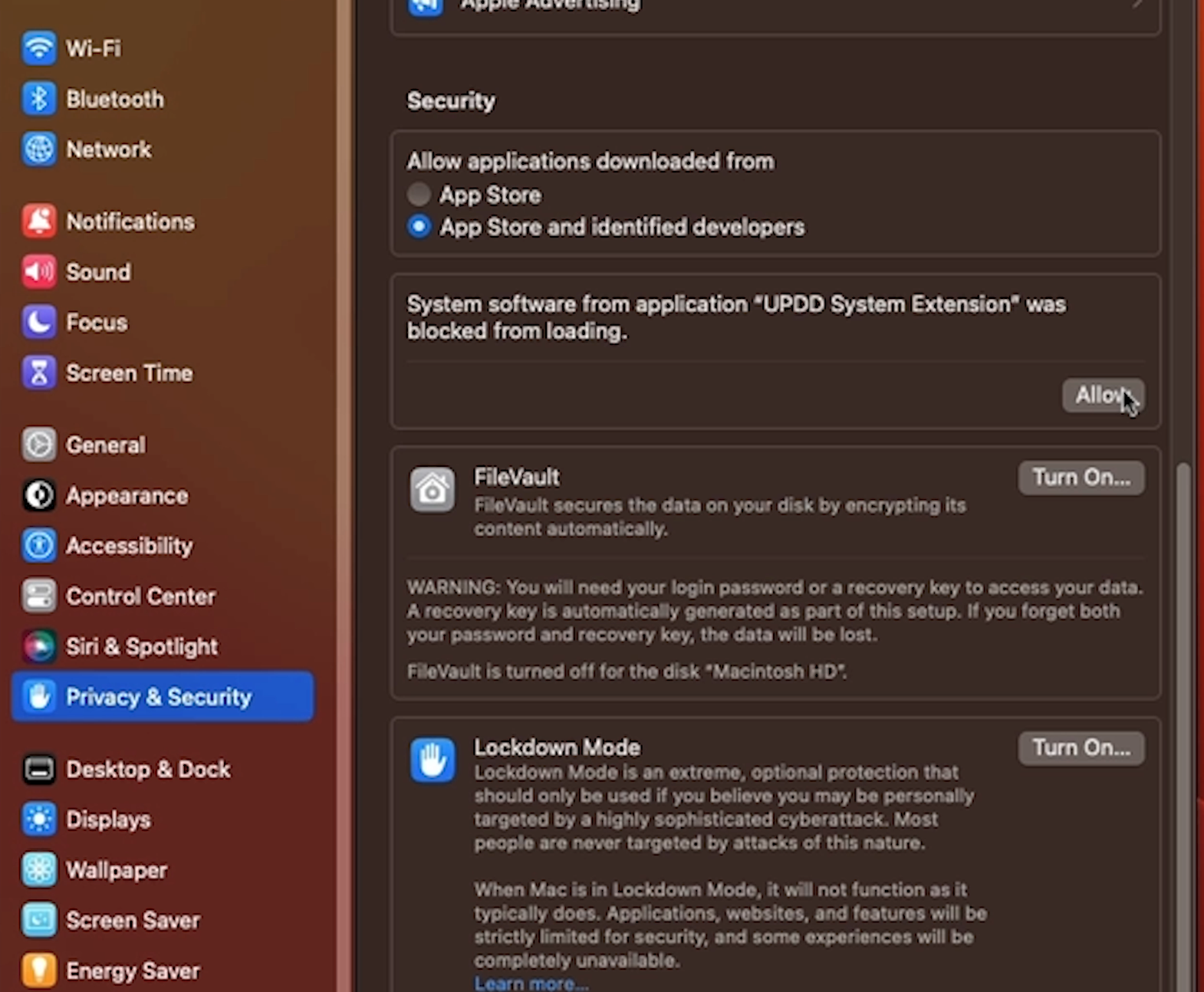The image size is (1204, 992).
Task: Go to Energy Saver label
Action: tap(133, 971)
